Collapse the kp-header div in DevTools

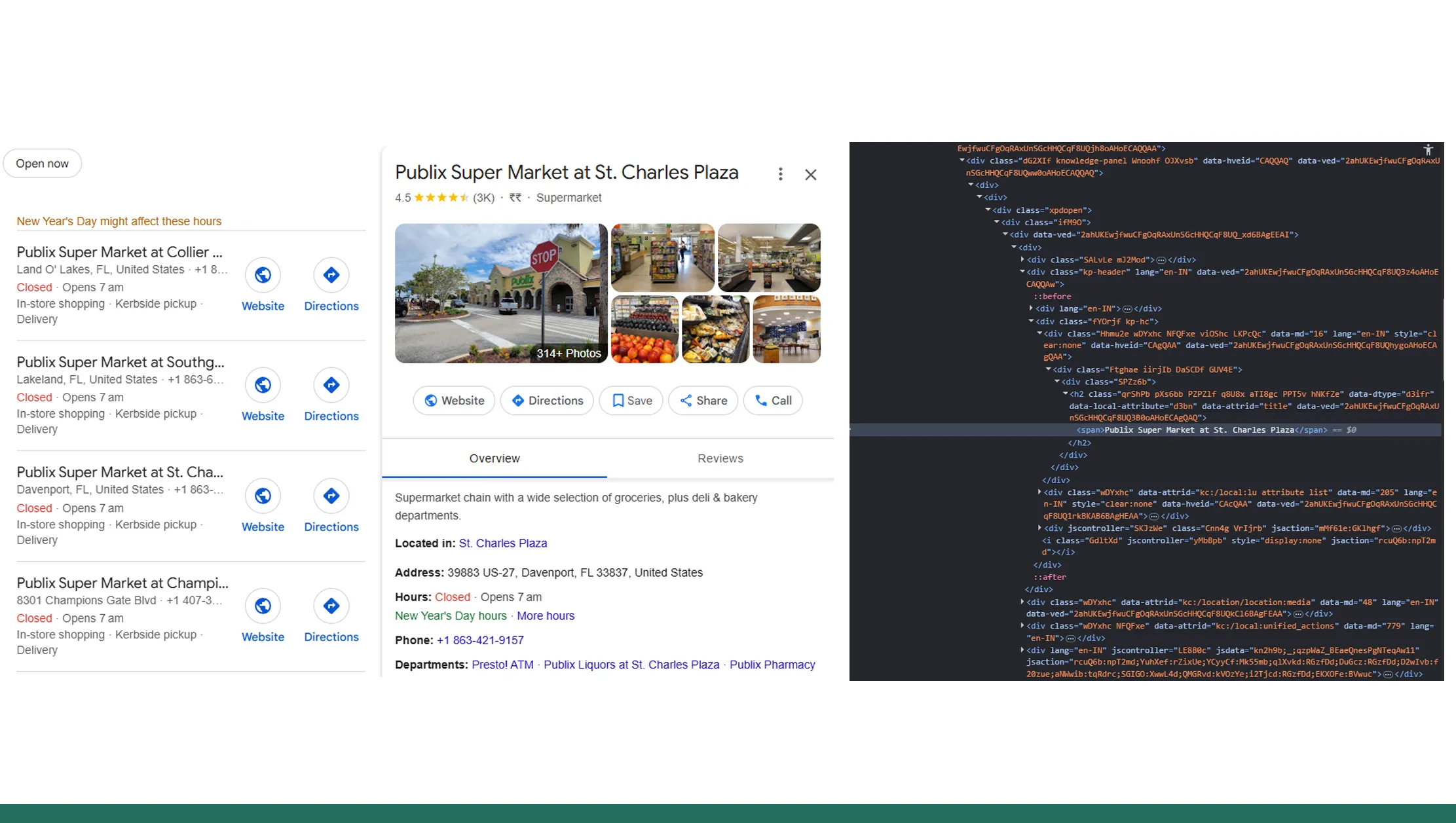point(1021,272)
